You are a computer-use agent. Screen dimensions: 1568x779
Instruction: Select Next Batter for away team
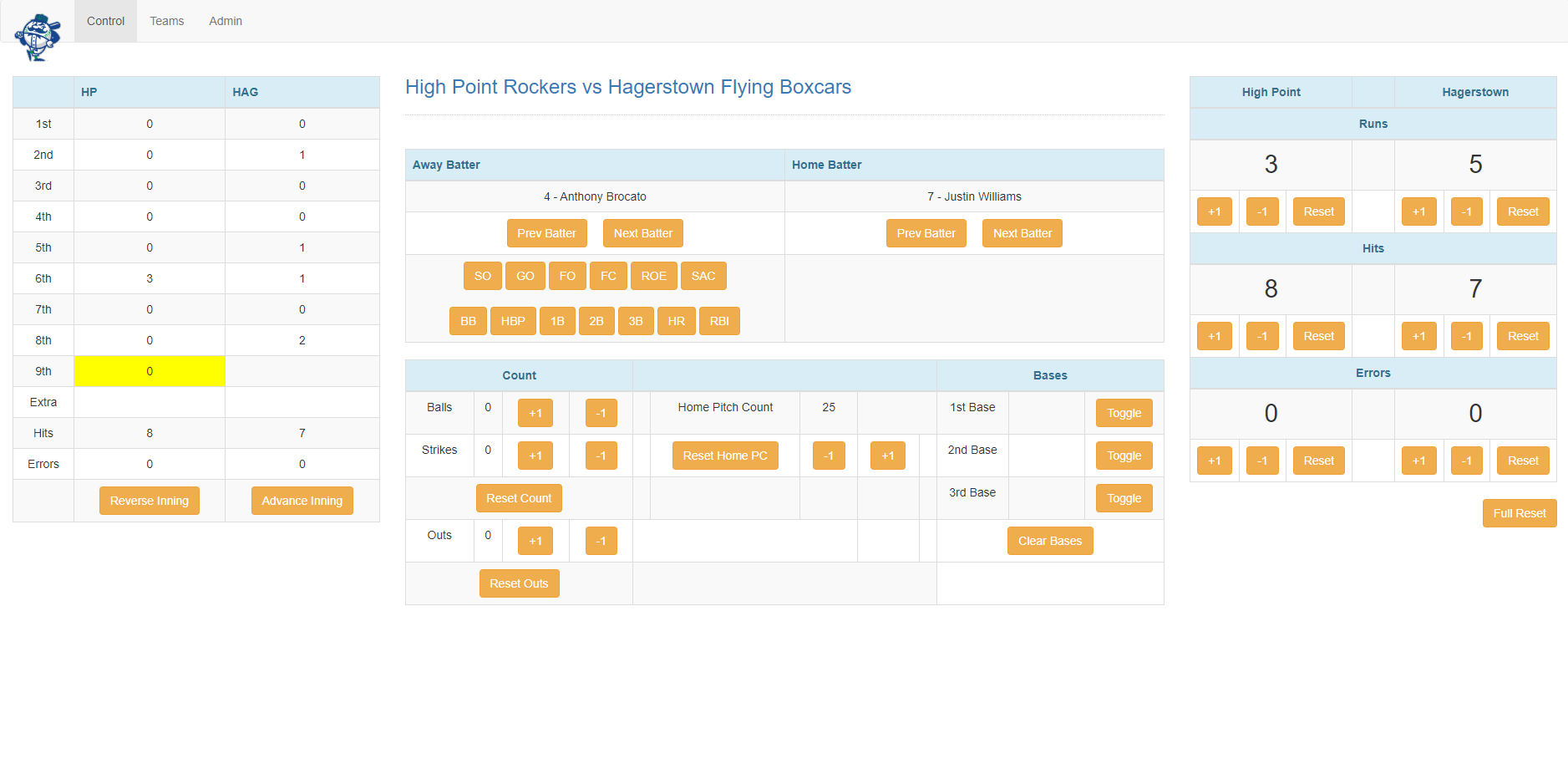[x=642, y=233]
